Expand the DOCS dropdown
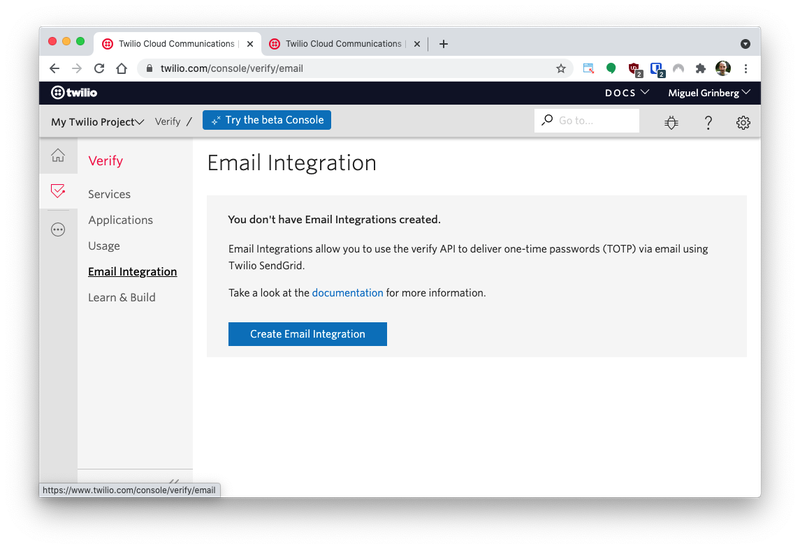Viewport: 800px width, 549px height. (x=627, y=92)
